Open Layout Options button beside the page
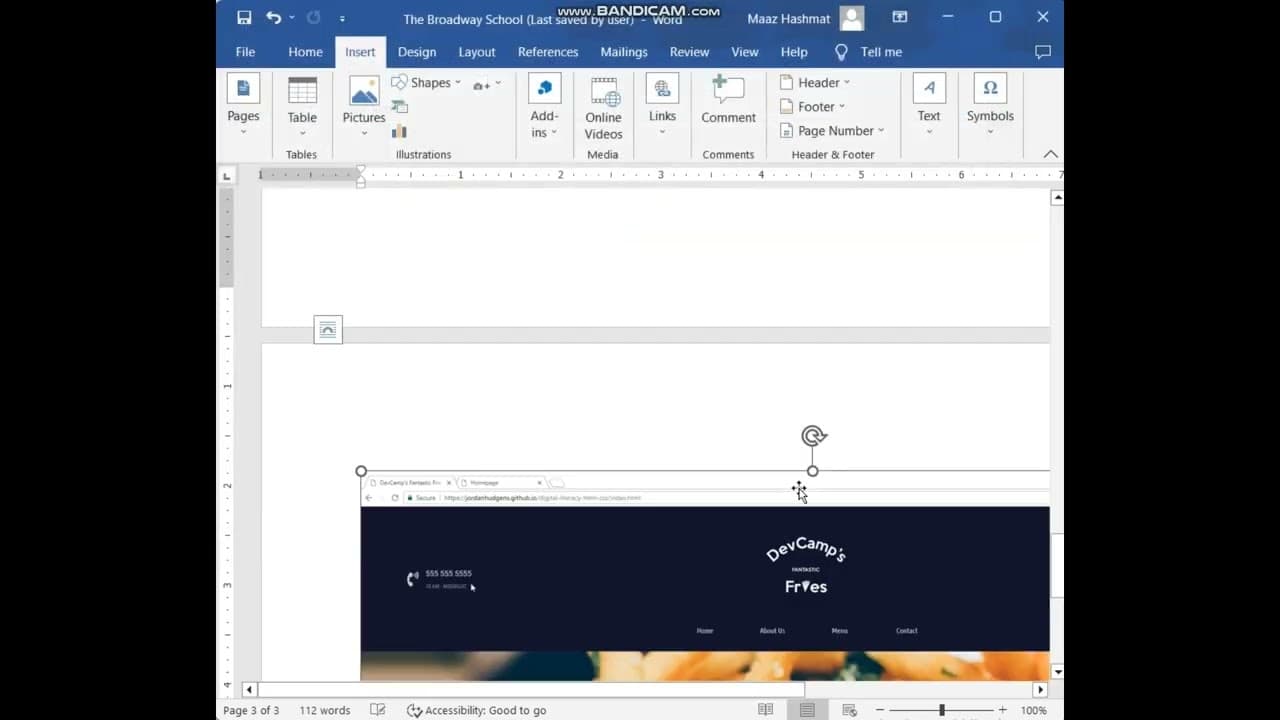 coord(328,330)
